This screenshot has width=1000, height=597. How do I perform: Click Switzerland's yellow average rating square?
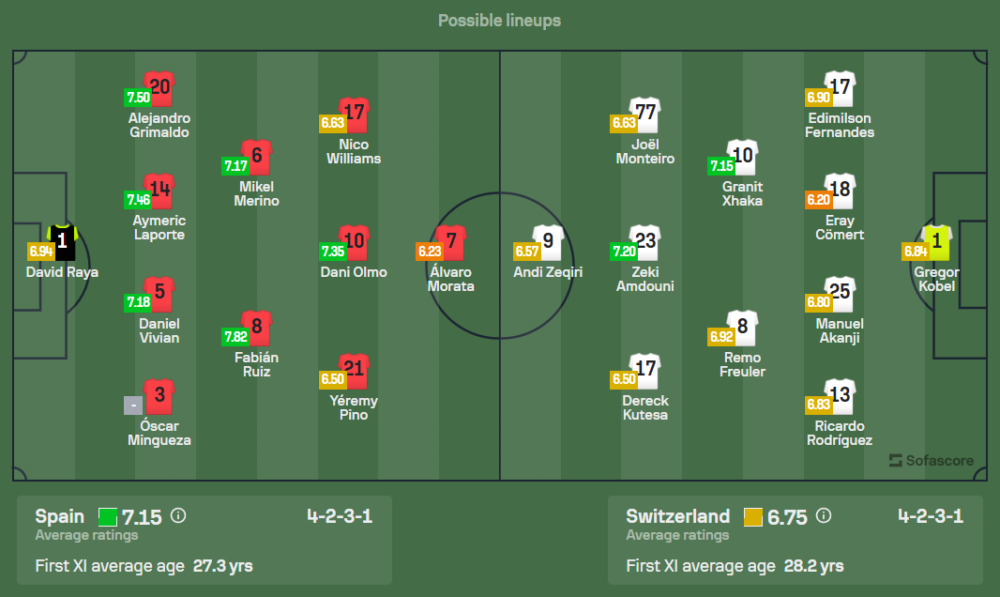pyautogui.click(x=753, y=517)
